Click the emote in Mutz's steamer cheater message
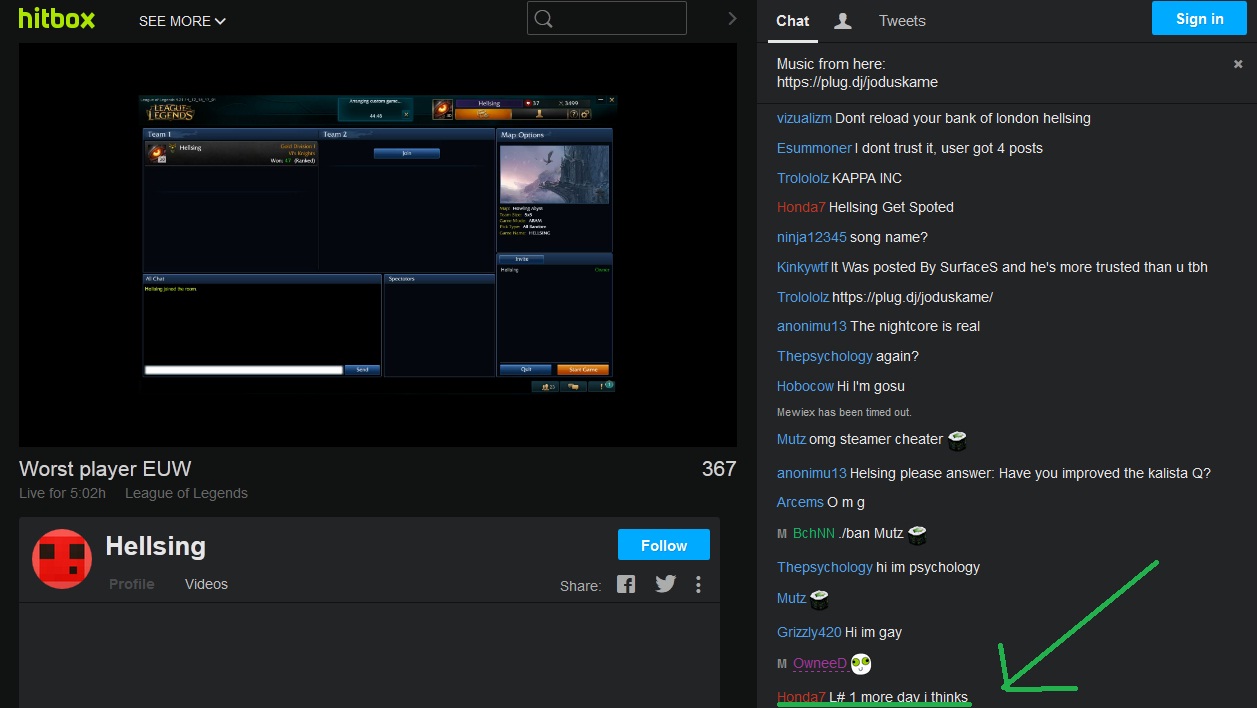Viewport: 1257px width, 708px height. [x=957, y=439]
